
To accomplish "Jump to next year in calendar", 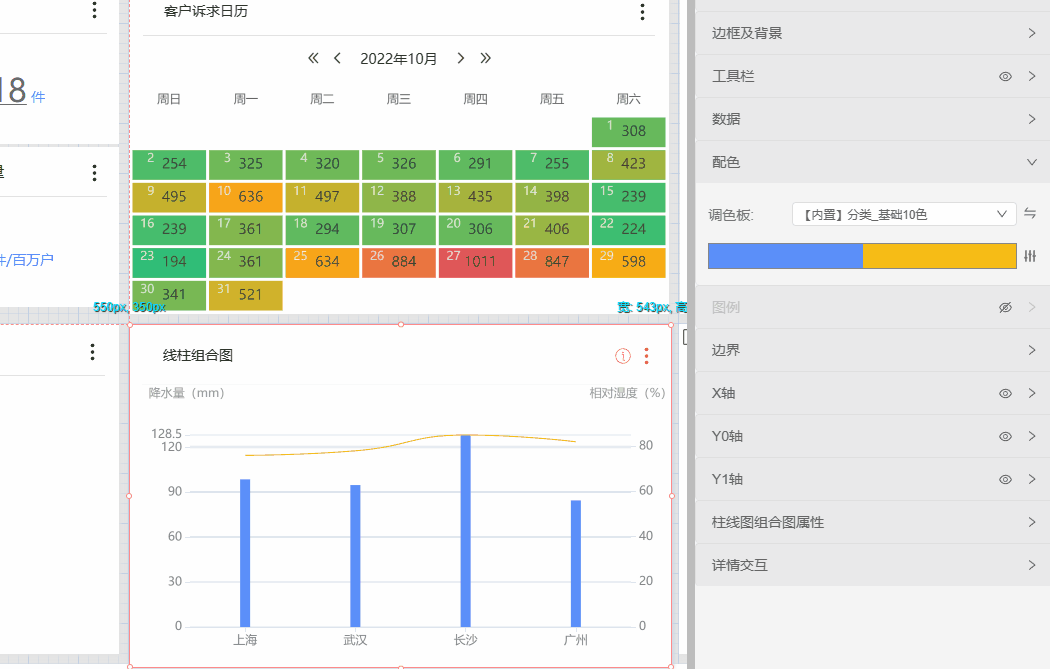I will coord(485,58).
